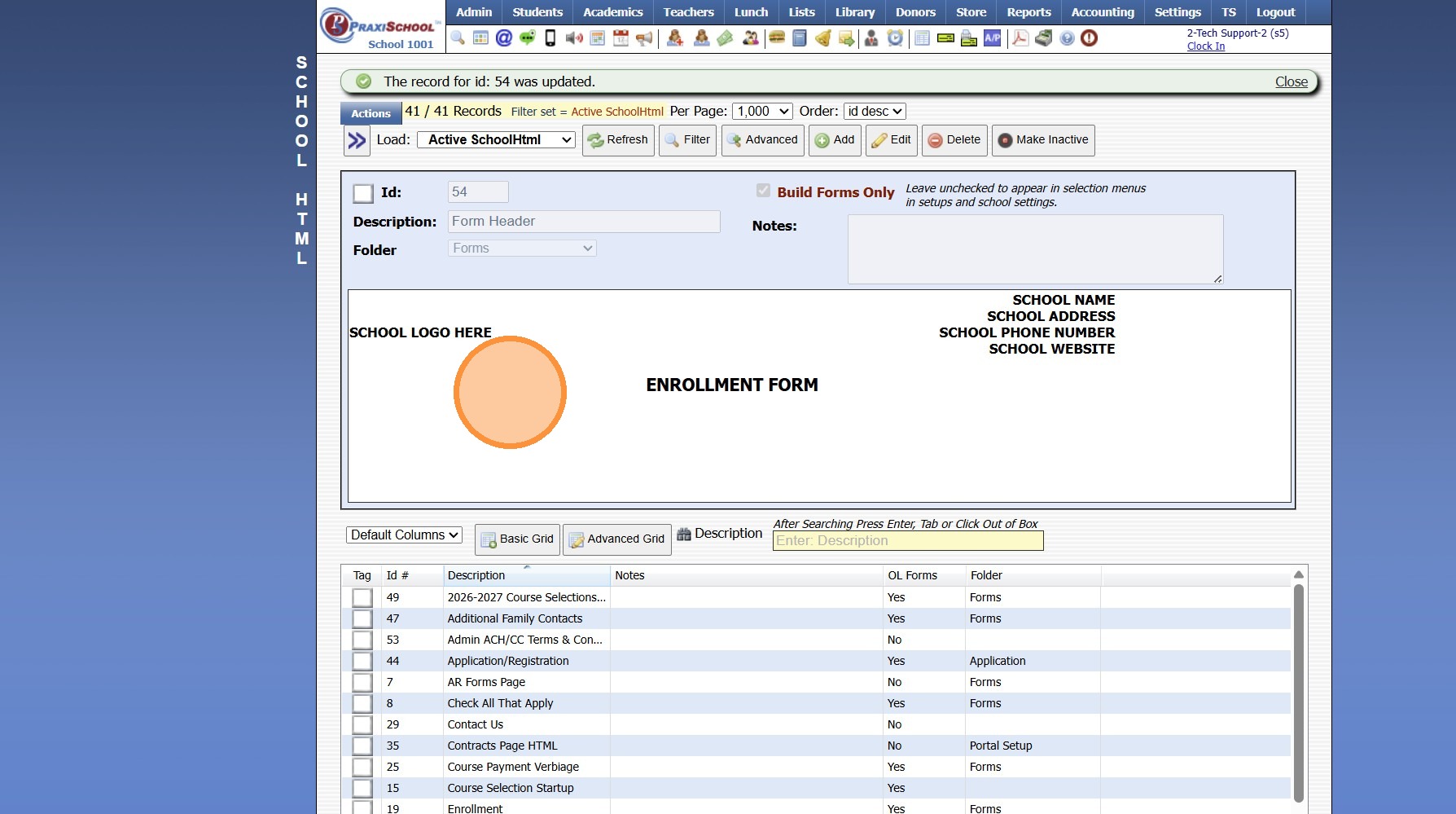Image resolution: width=1456 pixels, height=814 pixels.
Task: Open the email @ icon
Action: pyautogui.click(x=504, y=38)
